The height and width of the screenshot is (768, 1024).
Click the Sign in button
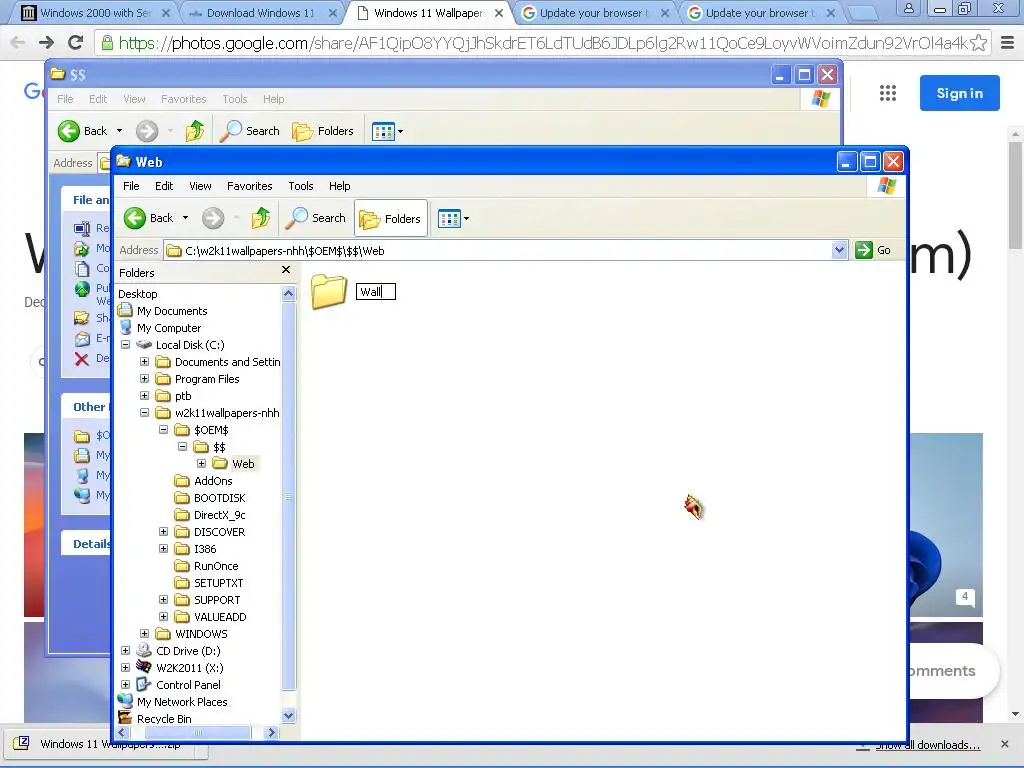[959, 93]
